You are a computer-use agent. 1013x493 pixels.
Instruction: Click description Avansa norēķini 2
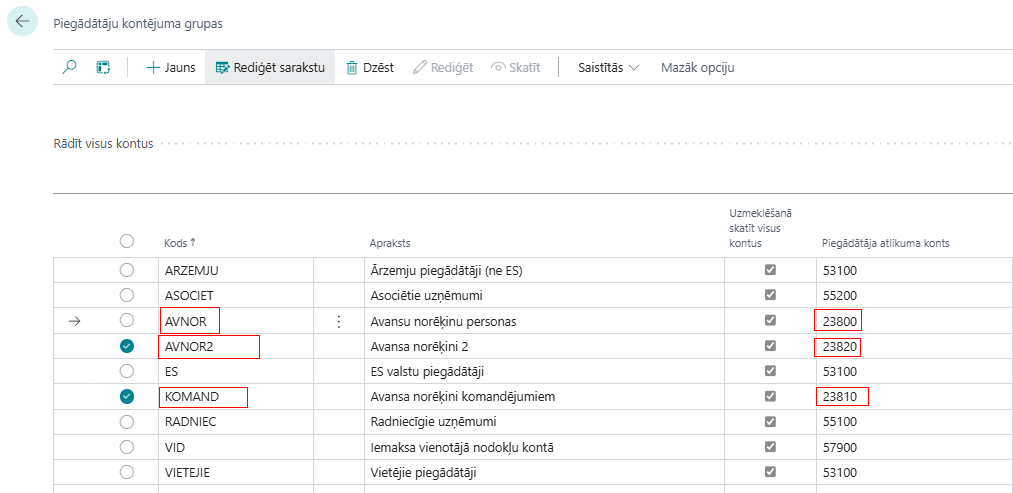tap(419, 346)
